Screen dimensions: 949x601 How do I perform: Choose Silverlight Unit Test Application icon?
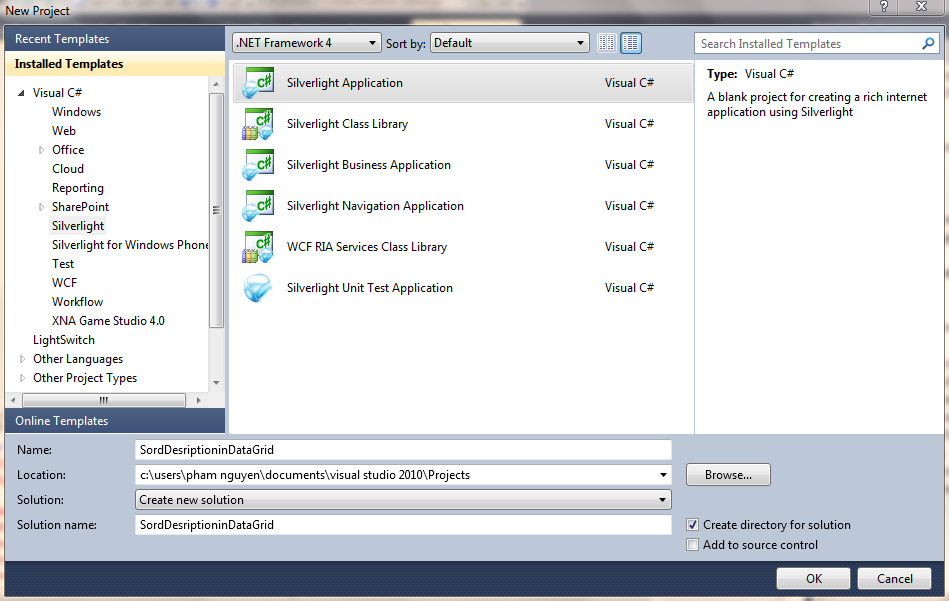coord(258,288)
